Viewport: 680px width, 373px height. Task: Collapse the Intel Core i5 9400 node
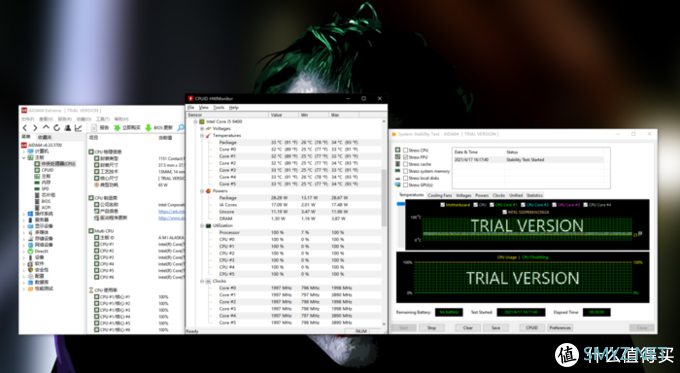click(x=195, y=122)
